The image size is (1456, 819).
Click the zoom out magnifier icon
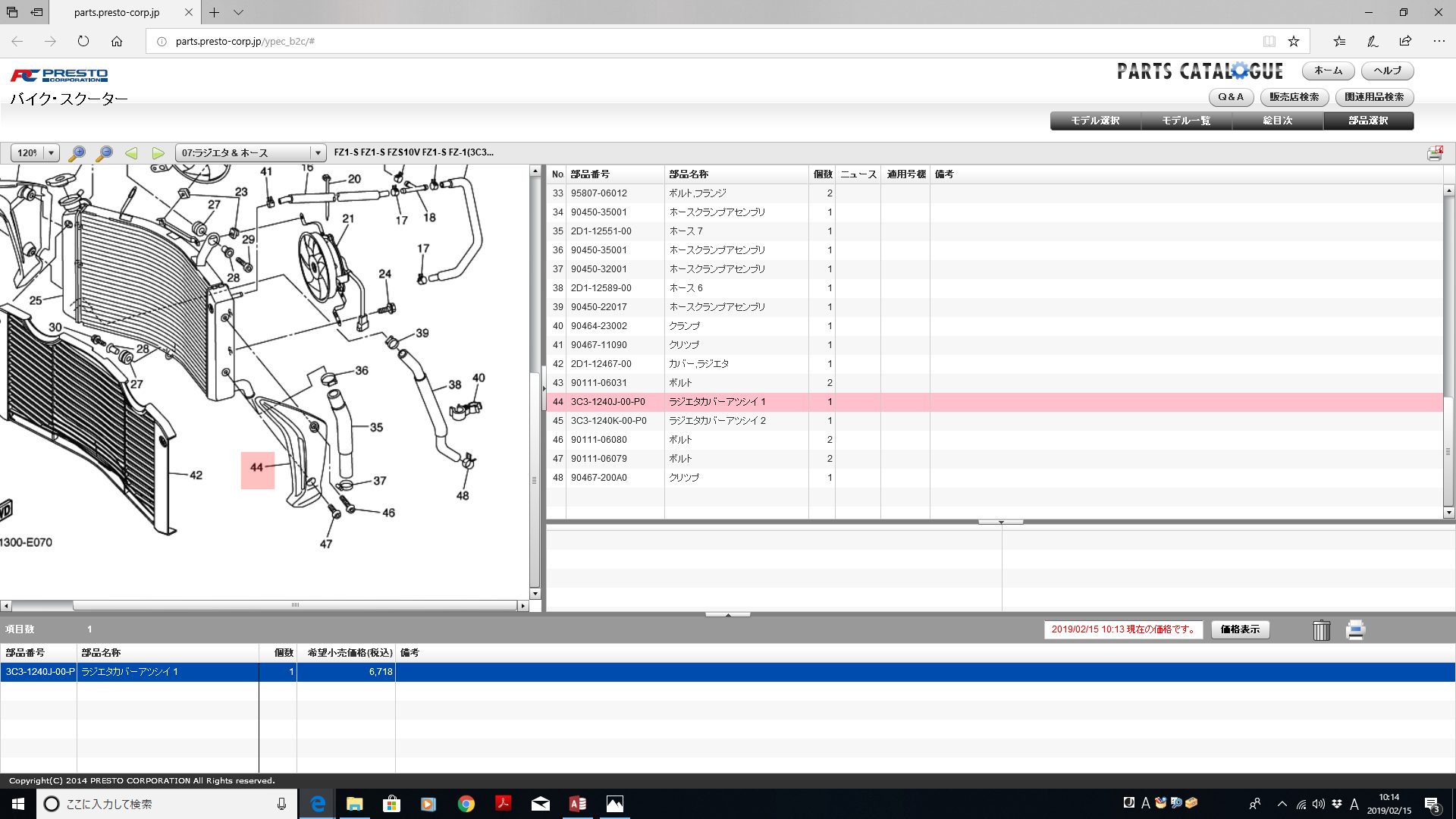(105, 153)
